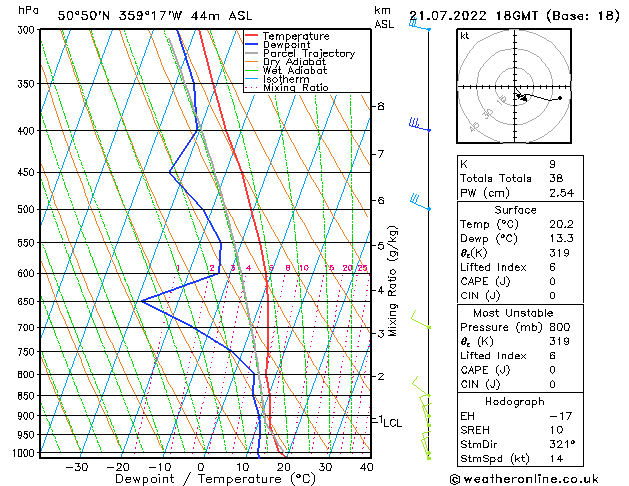
Task: Select the 'Temperature' legend label
Action: tap(296, 36)
